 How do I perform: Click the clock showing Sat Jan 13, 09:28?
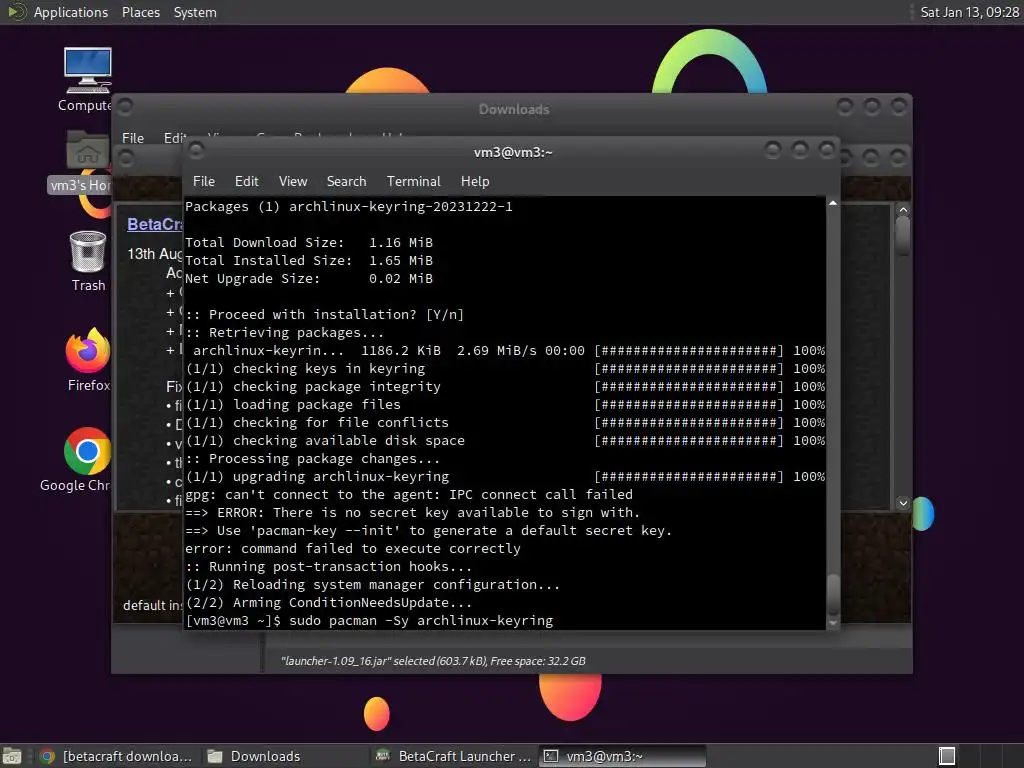(969, 12)
